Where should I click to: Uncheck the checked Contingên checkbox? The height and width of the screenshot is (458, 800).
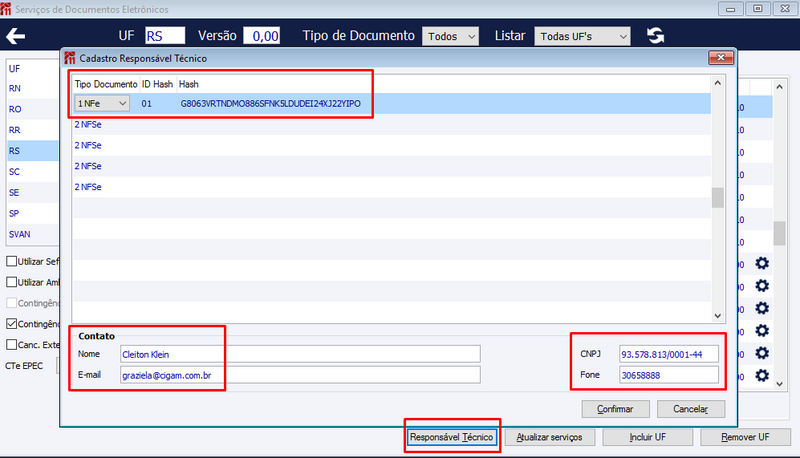click(11, 324)
